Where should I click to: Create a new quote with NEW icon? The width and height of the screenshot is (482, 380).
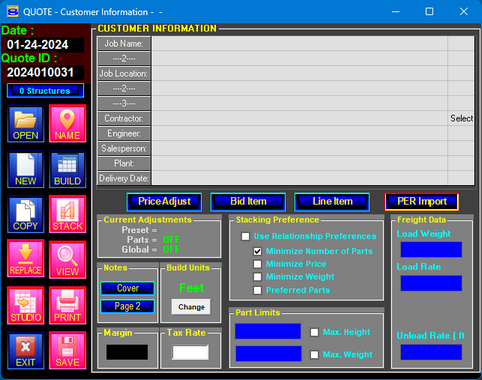26,169
